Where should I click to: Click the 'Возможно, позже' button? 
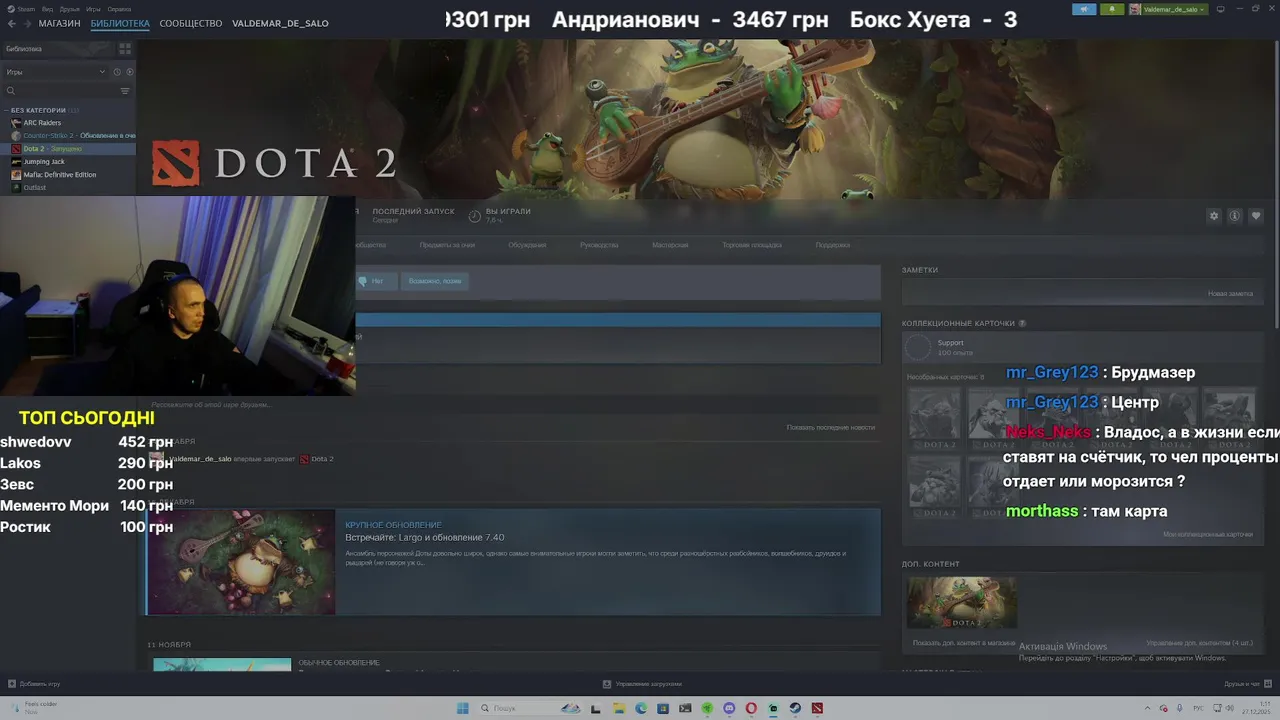[x=435, y=281]
